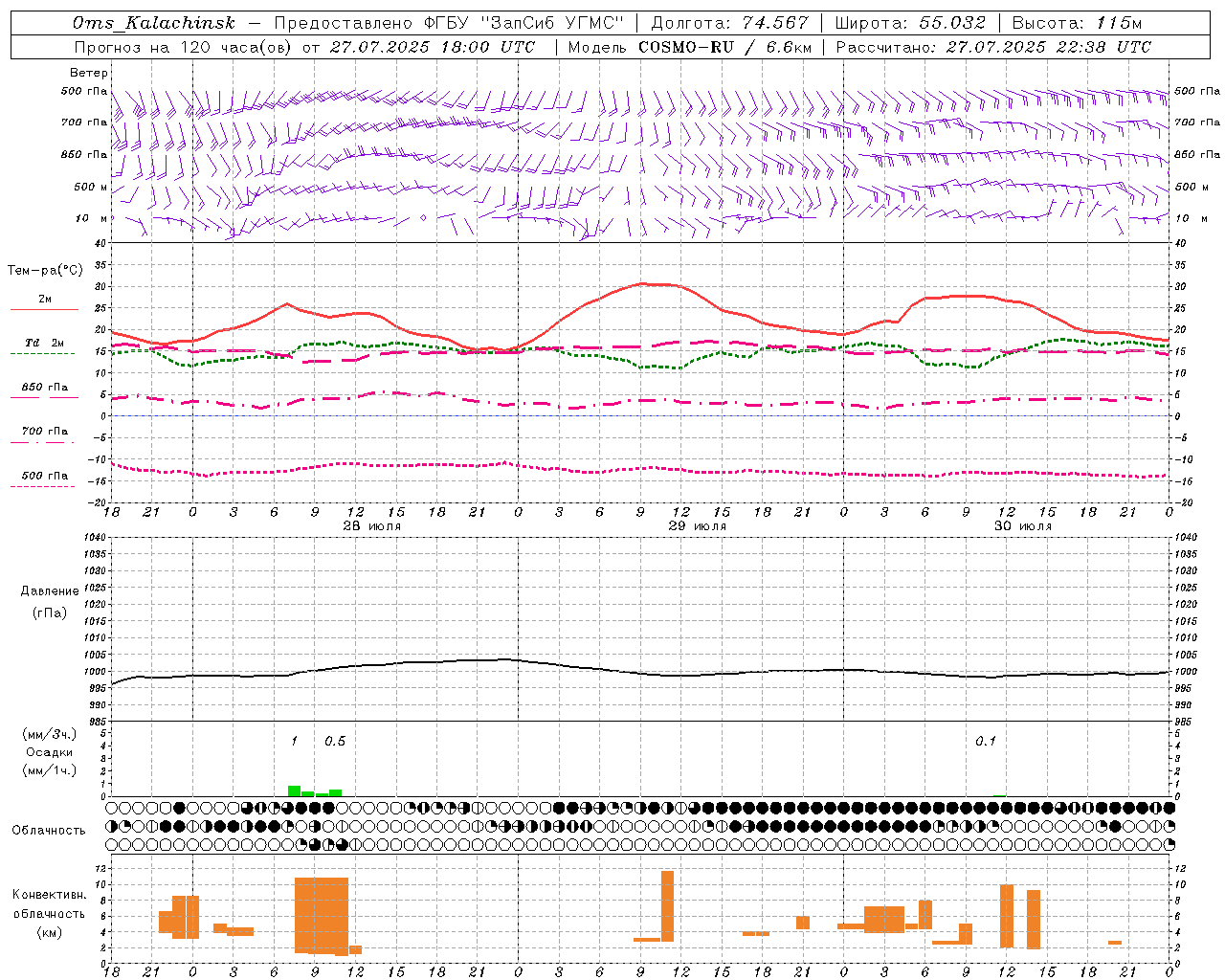The image size is (1225, 980).
Task: Click the Широта: 55.032 latitude value
Action: (910, 23)
